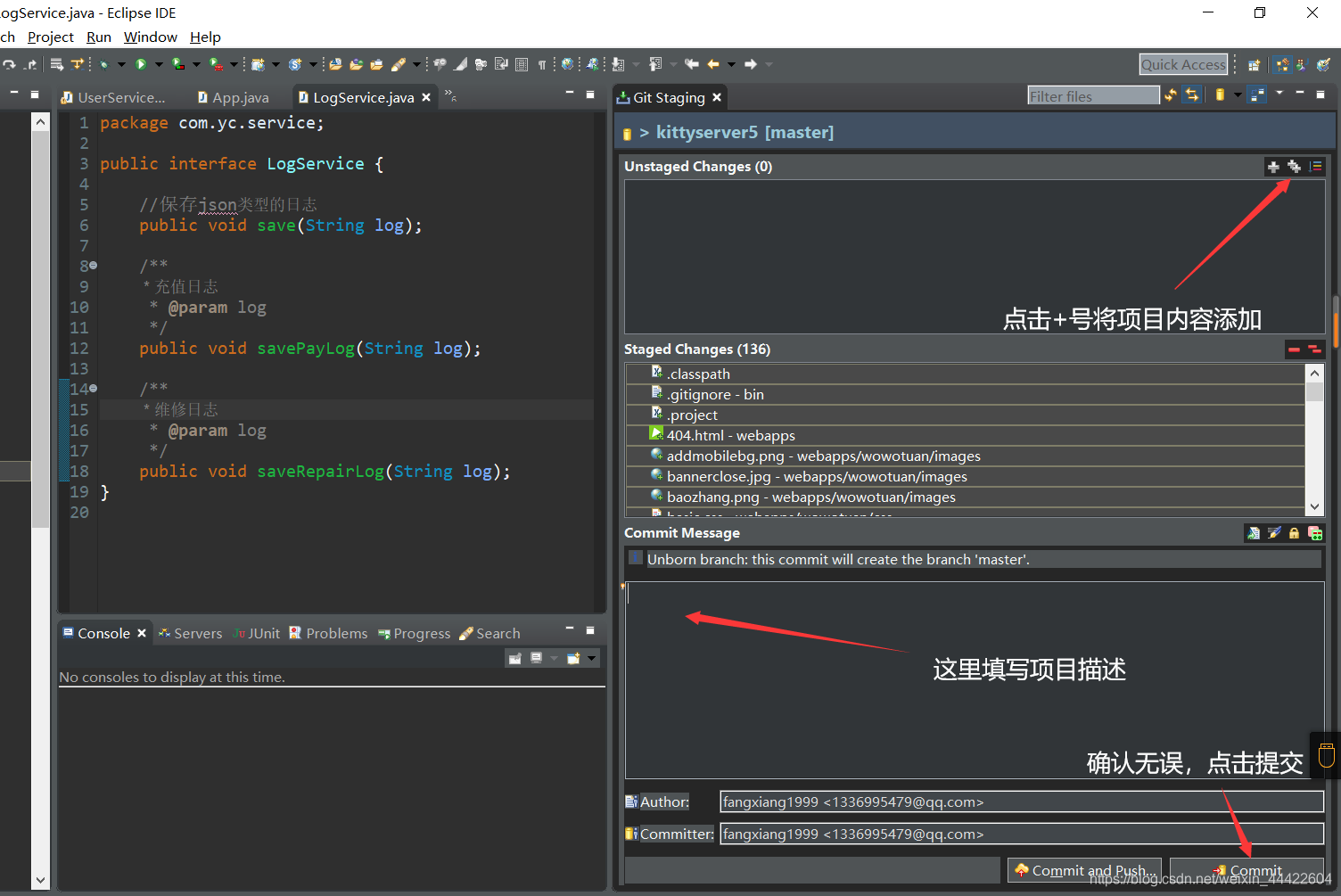Click the New Java Package icon in toolbar
This screenshot has width=1341, height=896.
coord(258,64)
